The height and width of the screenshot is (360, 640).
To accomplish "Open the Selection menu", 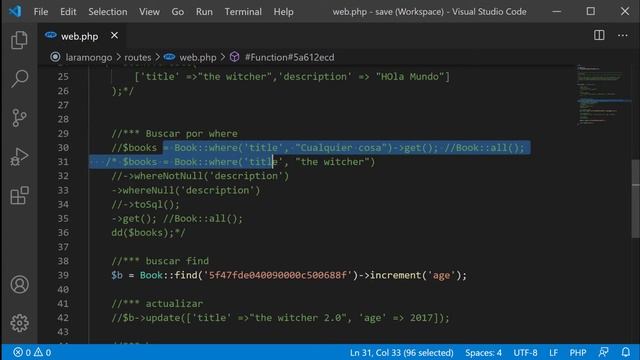I will point(108,11).
